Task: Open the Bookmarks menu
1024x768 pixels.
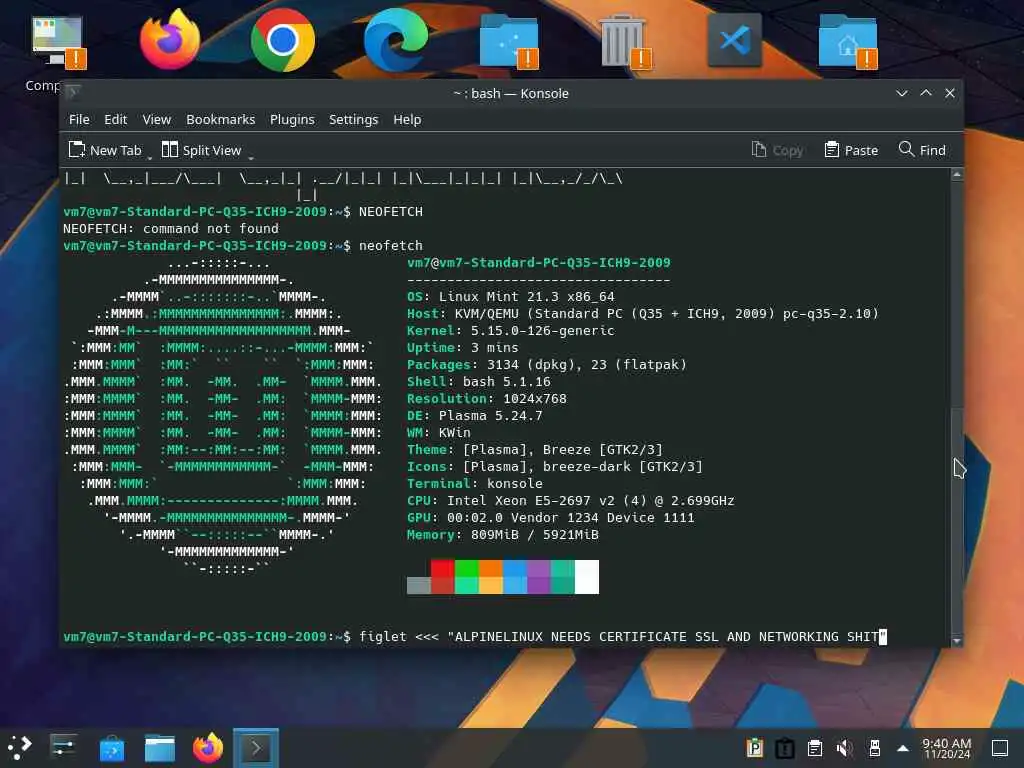Action: (x=221, y=120)
